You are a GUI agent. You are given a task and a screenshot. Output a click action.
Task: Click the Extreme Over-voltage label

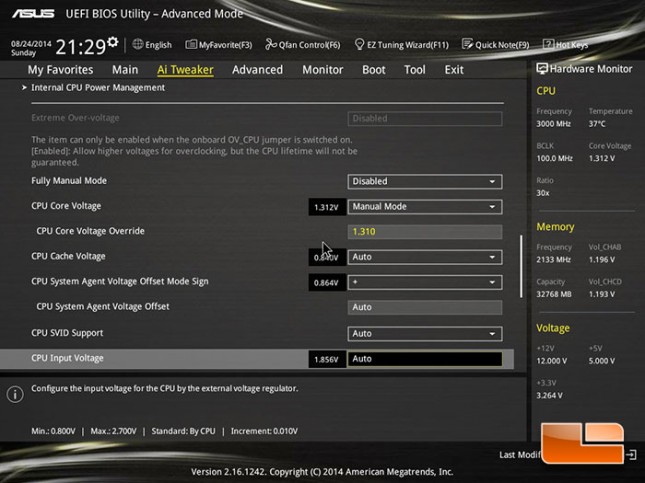(75, 118)
